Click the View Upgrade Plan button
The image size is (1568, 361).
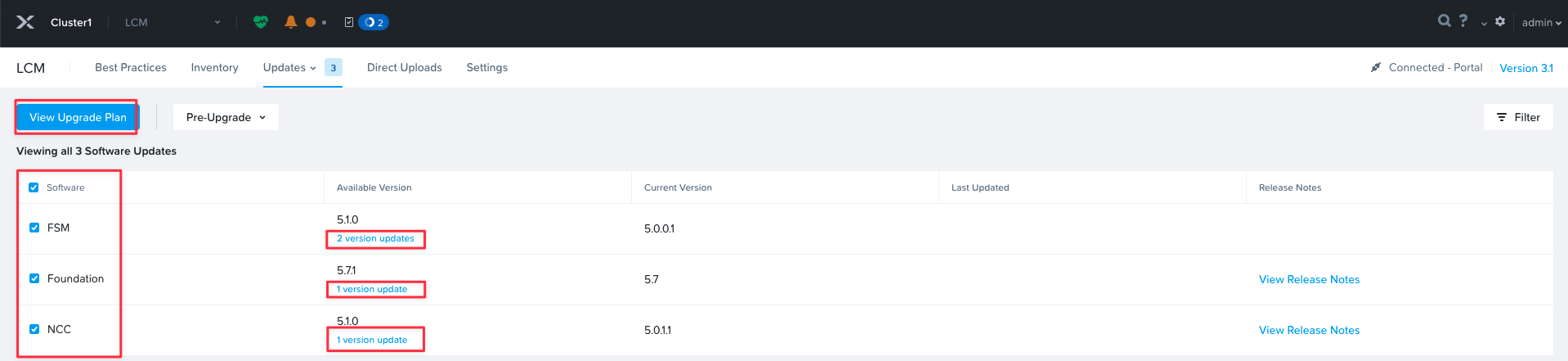(78, 117)
